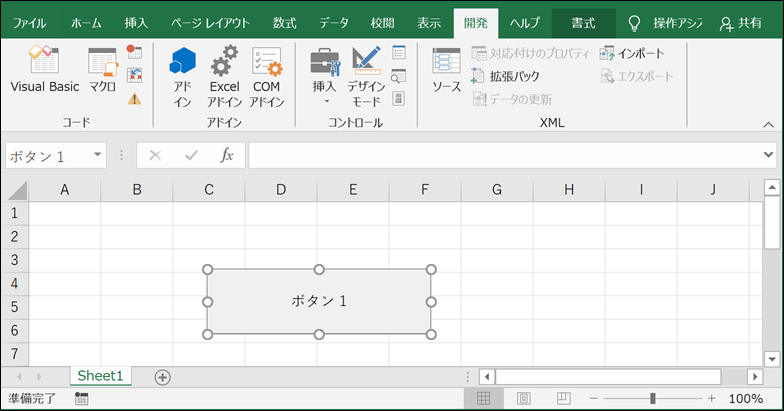This screenshot has height=411, width=784.
Task: Click データの更新 button
Action: click(x=512, y=99)
